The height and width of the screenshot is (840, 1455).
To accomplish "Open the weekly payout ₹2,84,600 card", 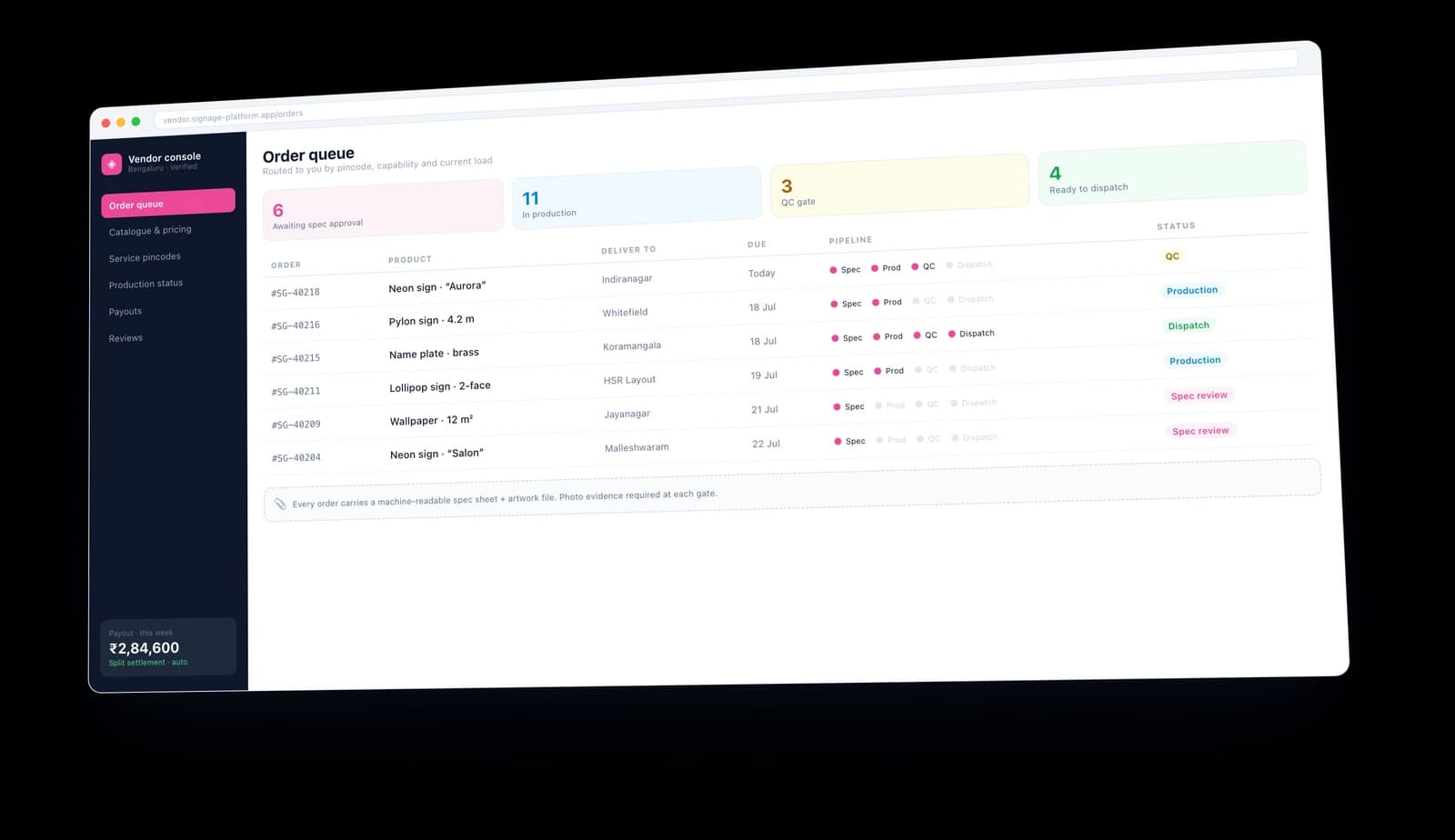I will coord(168,646).
